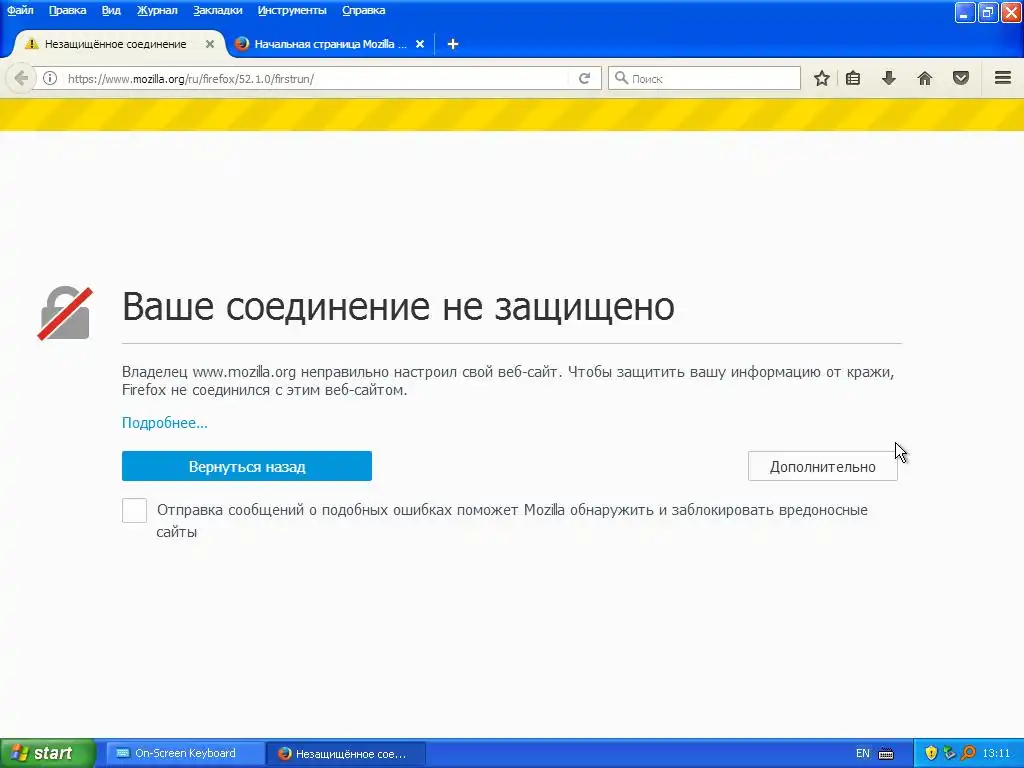This screenshot has height=768, width=1024.
Task: Open the Подробнее... link
Action: 165,423
